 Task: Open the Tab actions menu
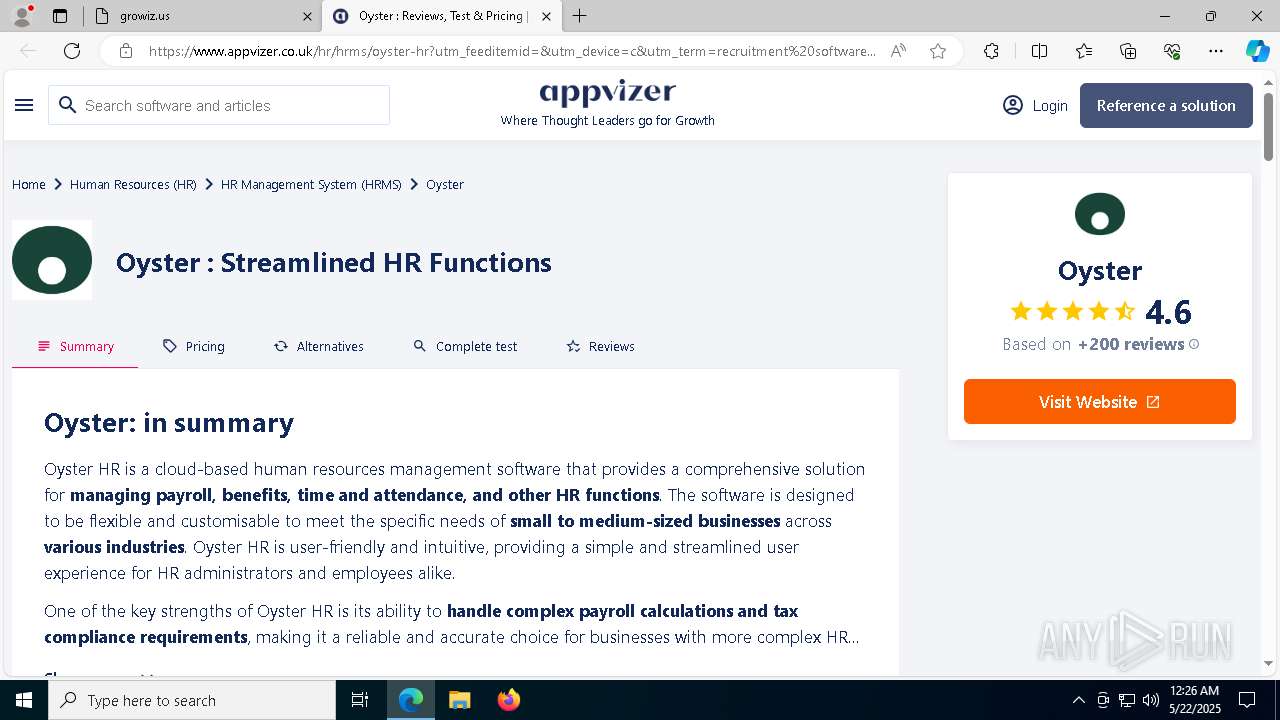click(60, 16)
